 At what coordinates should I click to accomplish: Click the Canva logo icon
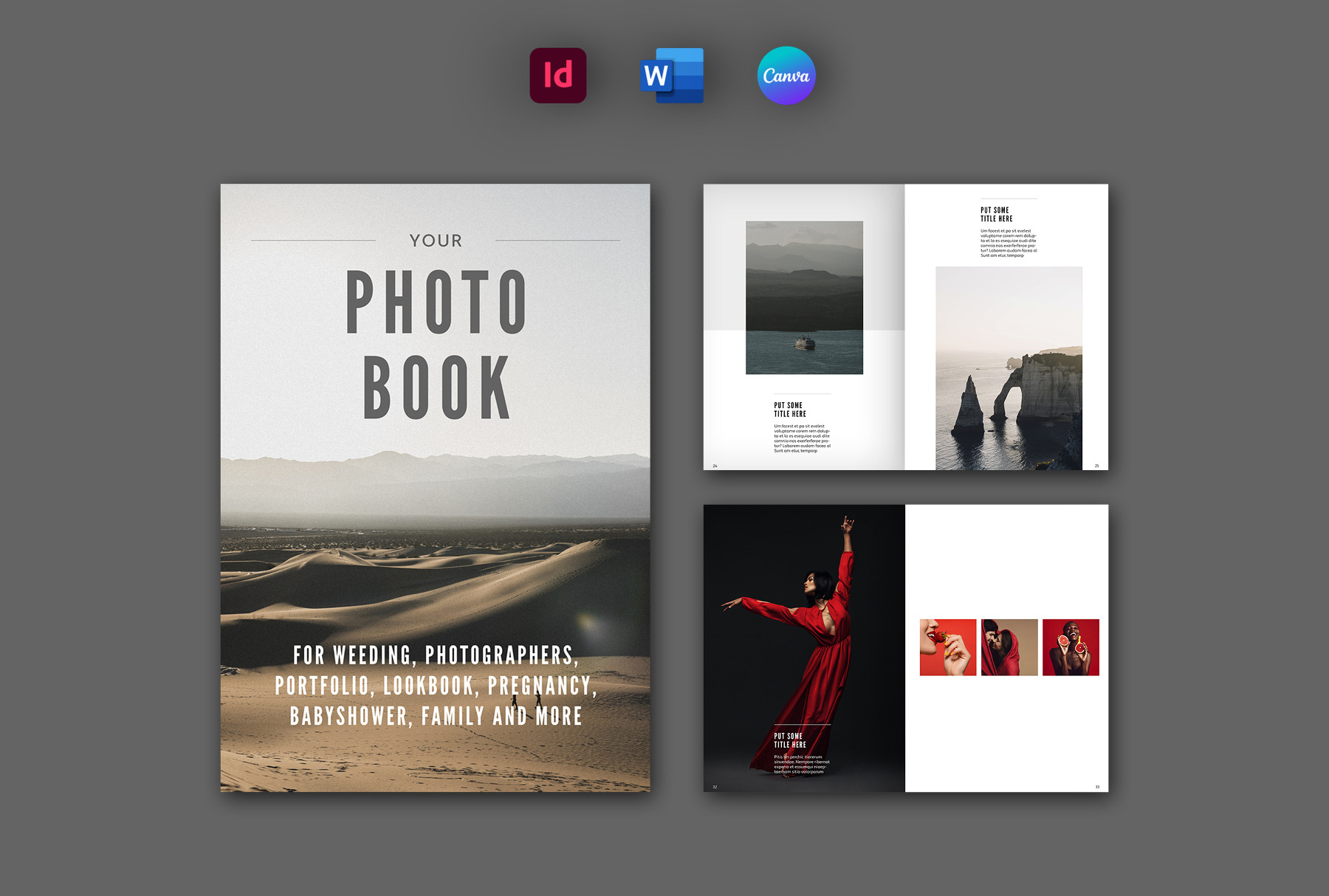[786, 76]
